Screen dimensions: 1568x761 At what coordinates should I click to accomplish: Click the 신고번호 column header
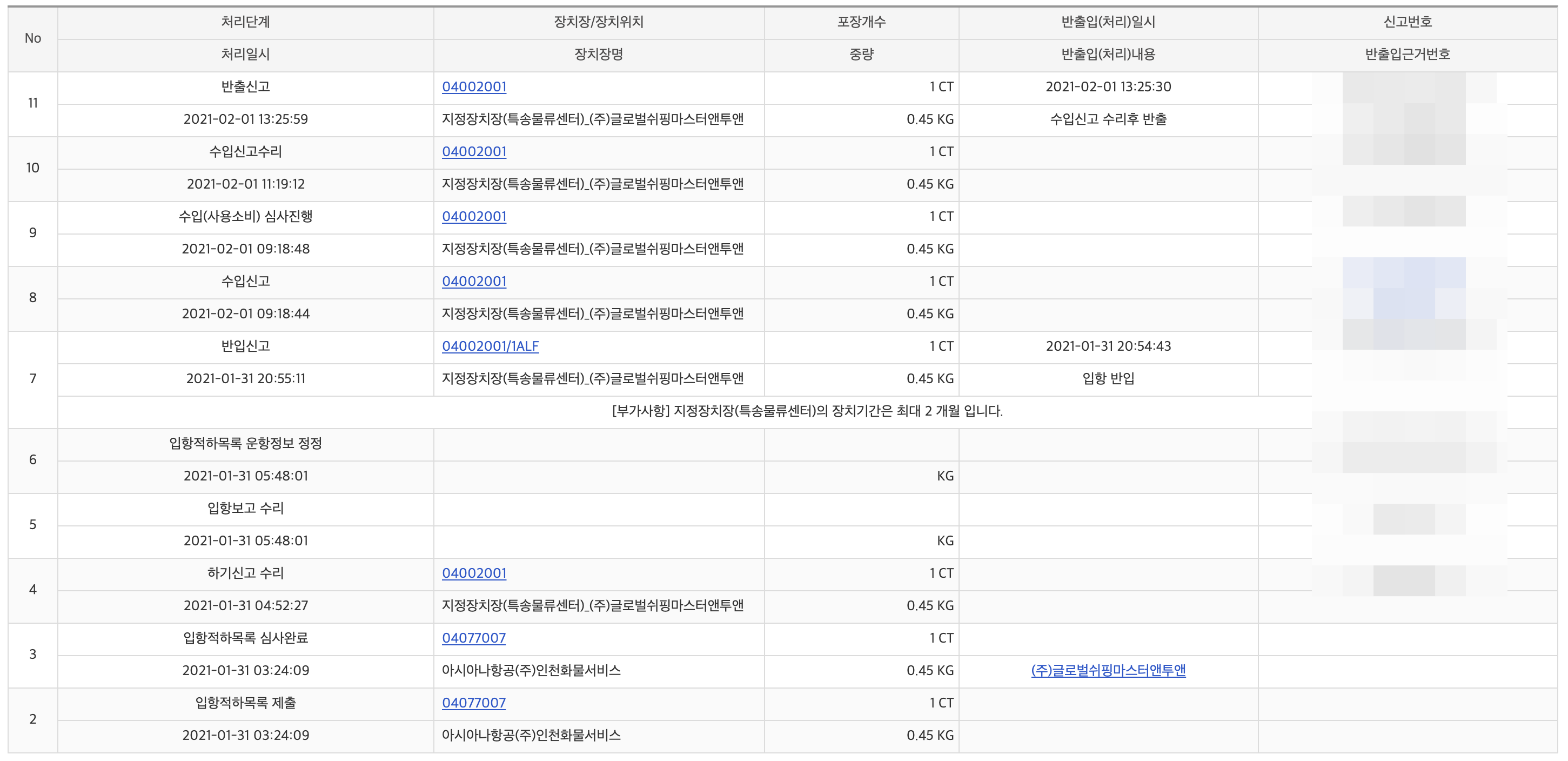click(1408, 22)
